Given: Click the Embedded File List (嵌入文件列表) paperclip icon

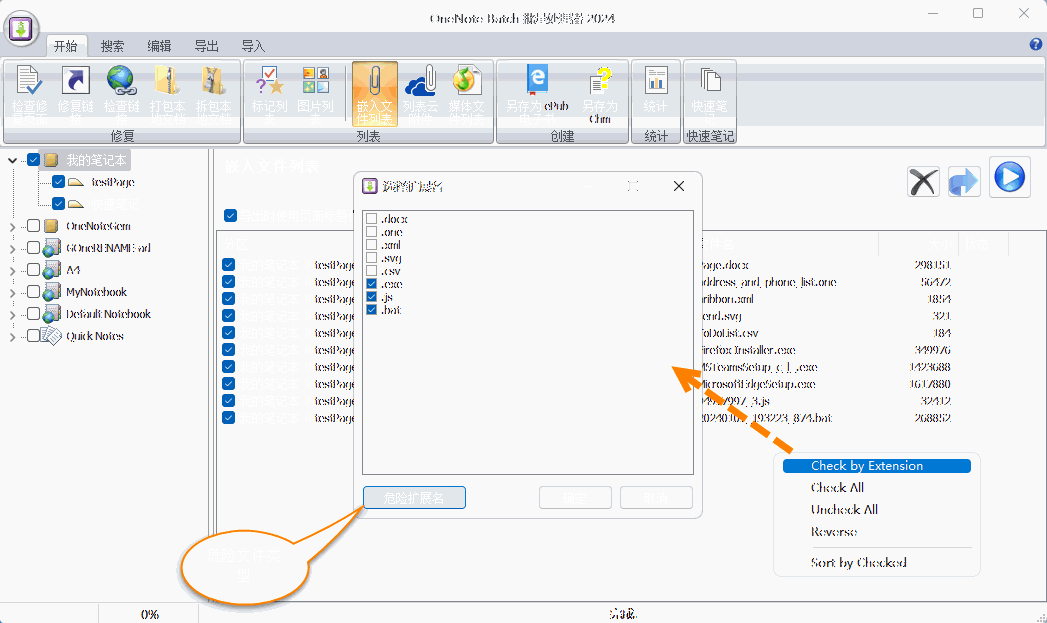Looking at the screenshot, I should [375, 94].
